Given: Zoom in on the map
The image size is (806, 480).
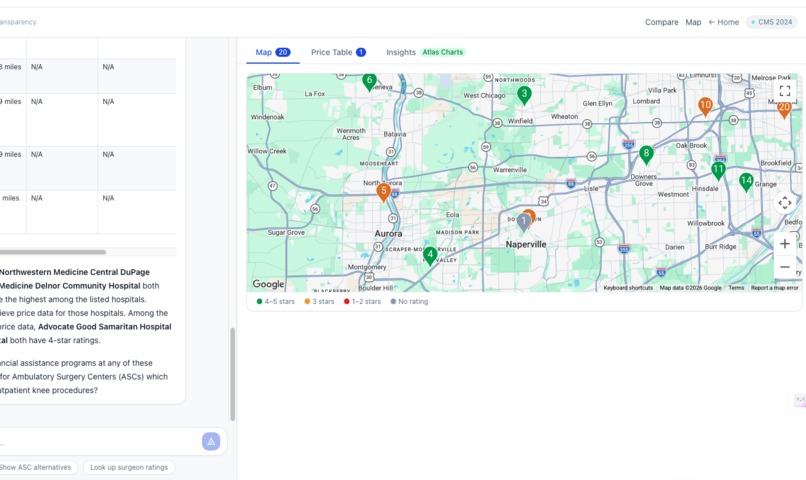Looking at the screenshot, I should (x=784, y=244).
